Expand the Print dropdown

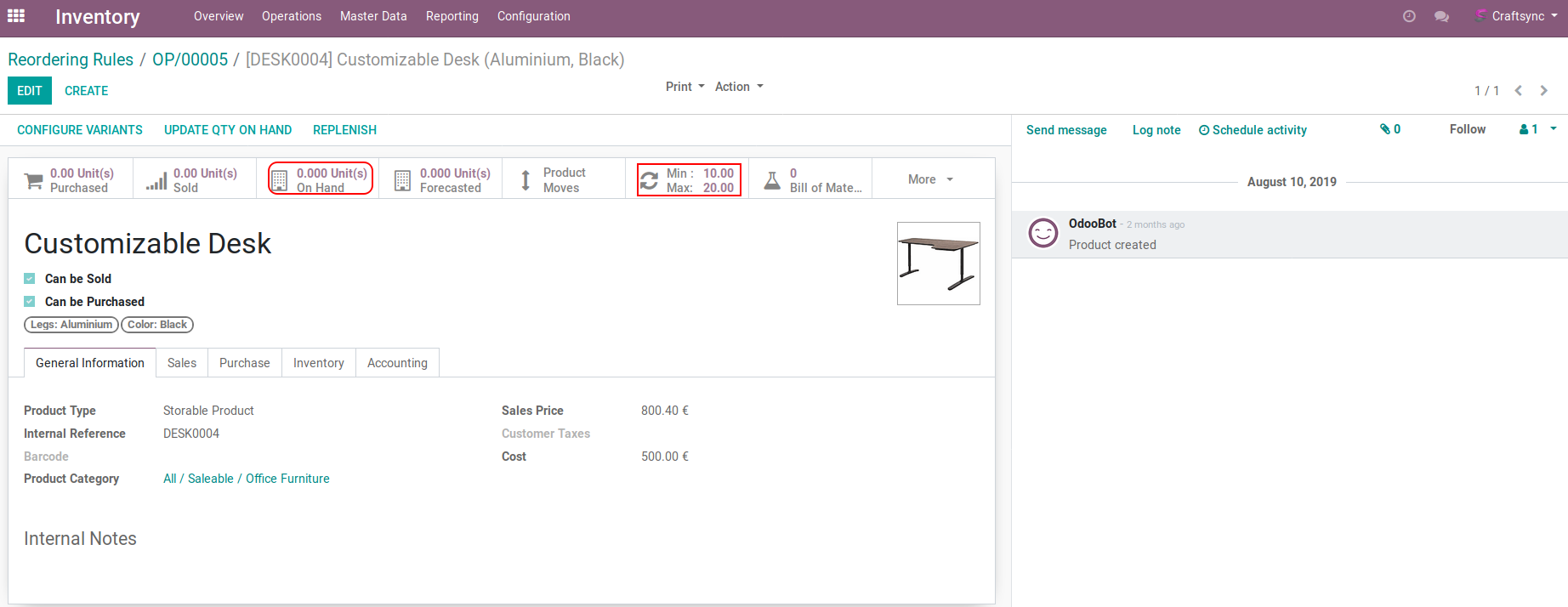coord(685,87)
